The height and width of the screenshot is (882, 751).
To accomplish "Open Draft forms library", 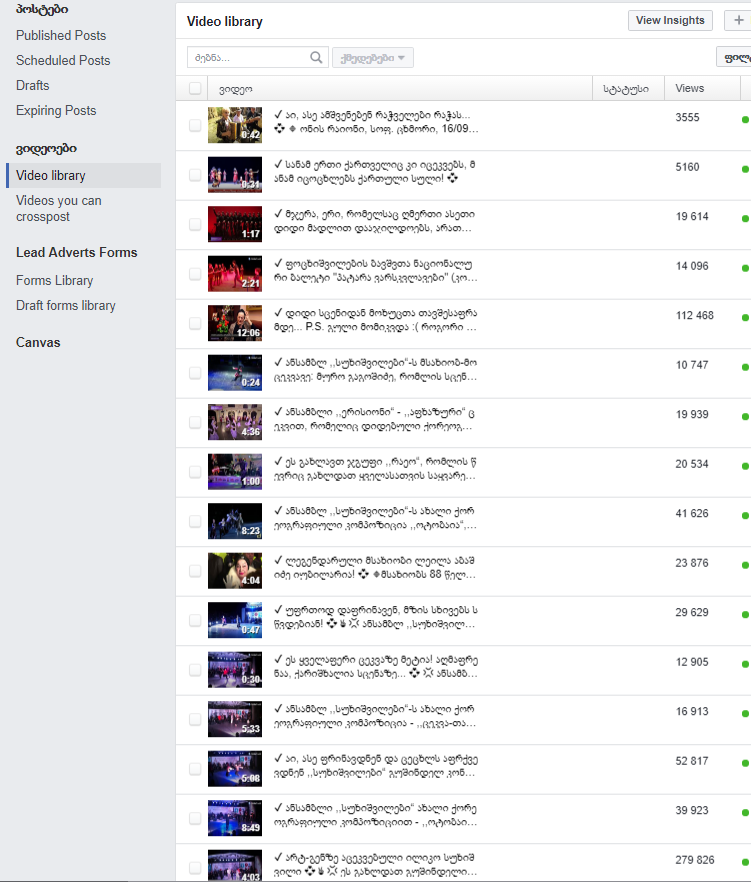I will click(66, 305).
